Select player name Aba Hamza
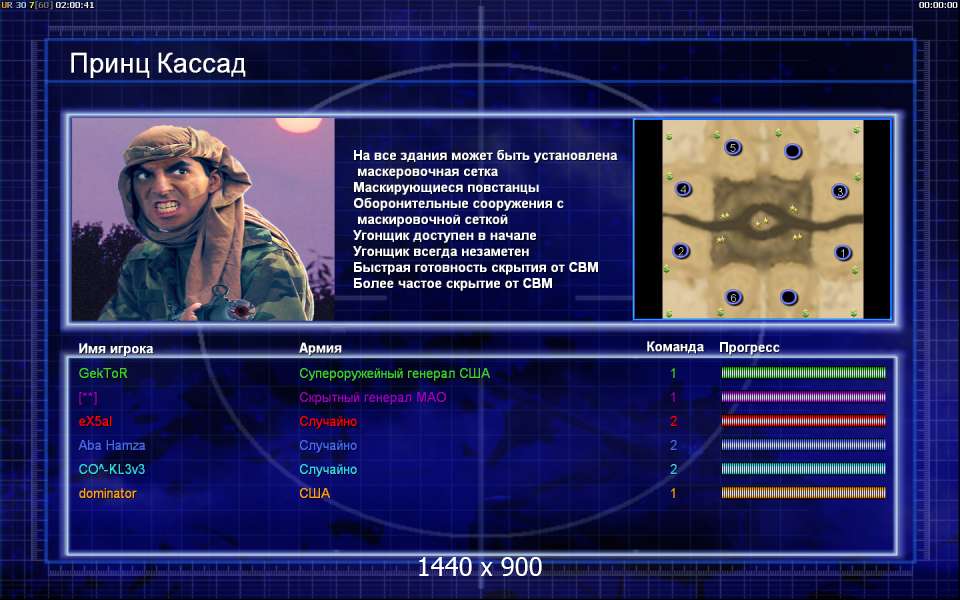This screenshot has width=960, height=600. (112, 445)
